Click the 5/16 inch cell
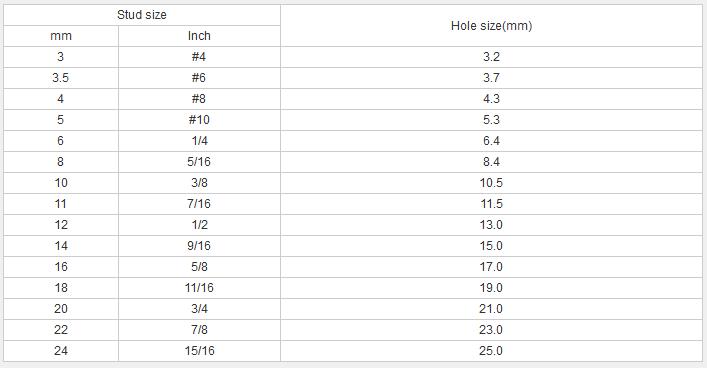Image resolution: width=707 pixels, height=368 pixels. [x=199, y=162]
